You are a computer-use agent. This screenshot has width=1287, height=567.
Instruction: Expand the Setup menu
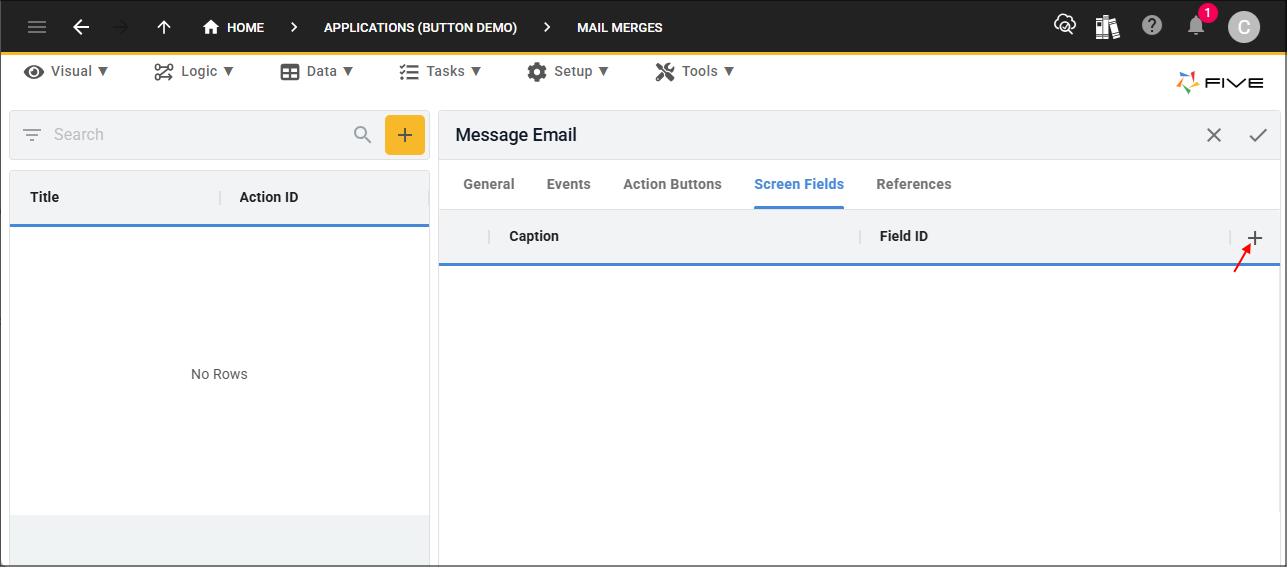tap(568, 71)
